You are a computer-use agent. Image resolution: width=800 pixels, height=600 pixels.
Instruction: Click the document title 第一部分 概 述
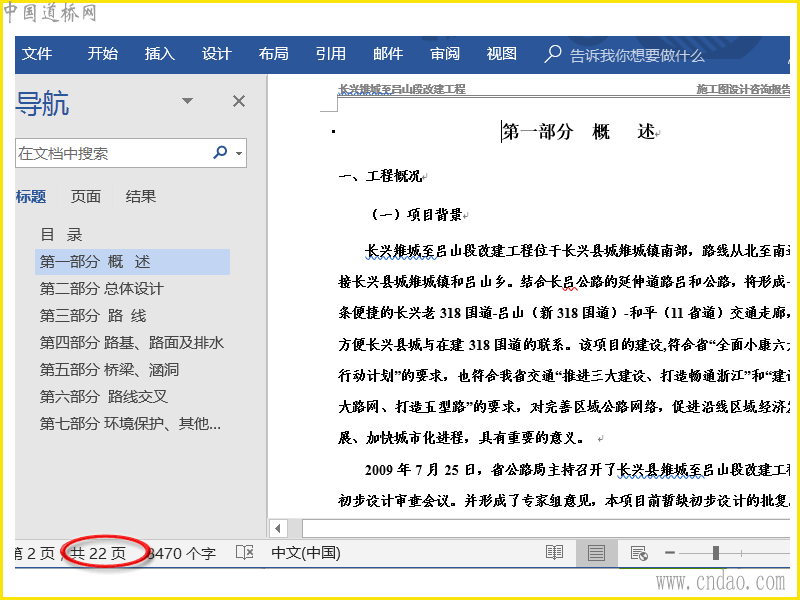pyautogui.click(x=579, y=132)
